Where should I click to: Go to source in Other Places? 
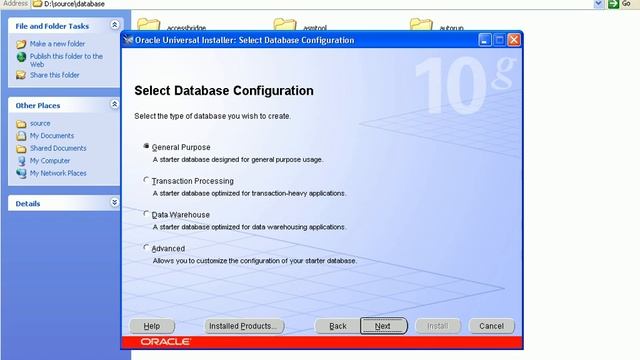click(40, 123)
